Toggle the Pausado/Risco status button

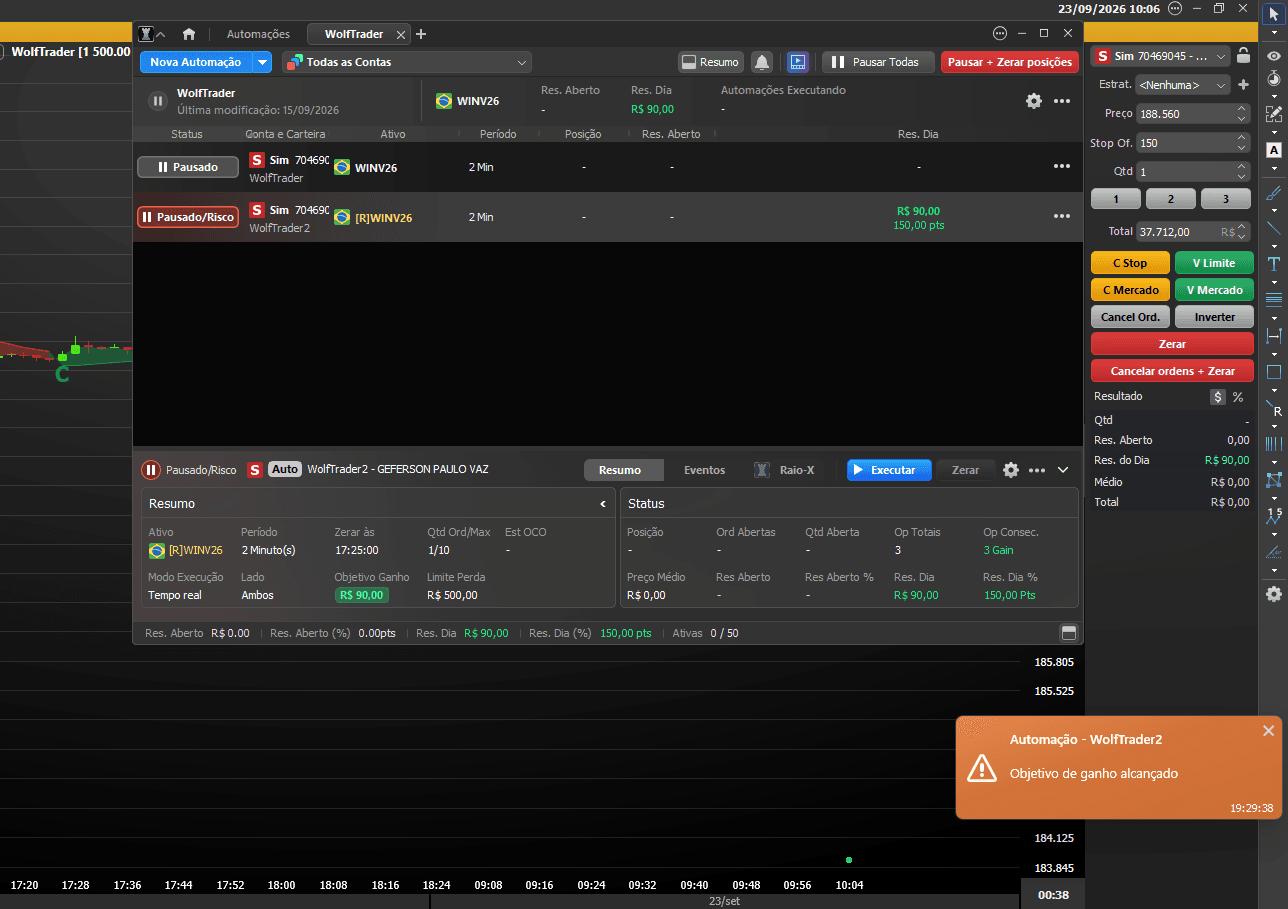pyautogui.click(x=188, y=217)
